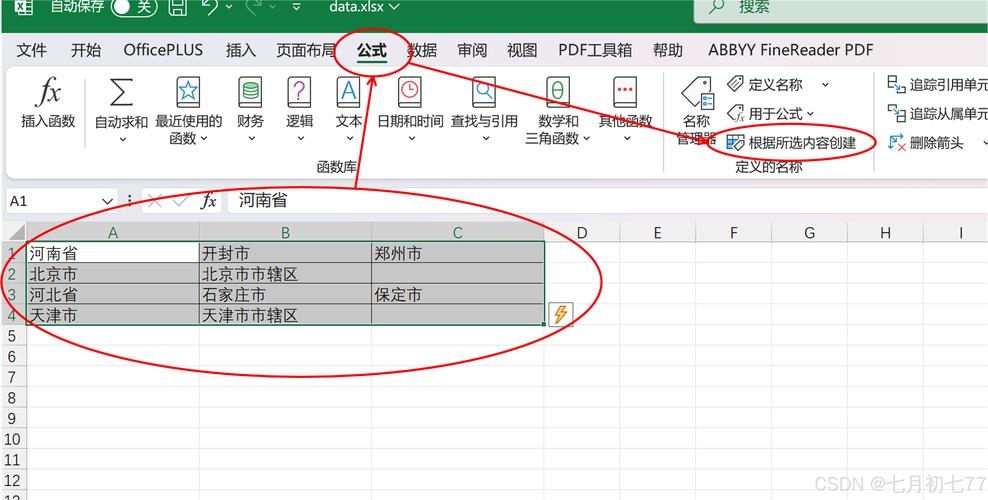Select cell containing 石家庄市

285,294
